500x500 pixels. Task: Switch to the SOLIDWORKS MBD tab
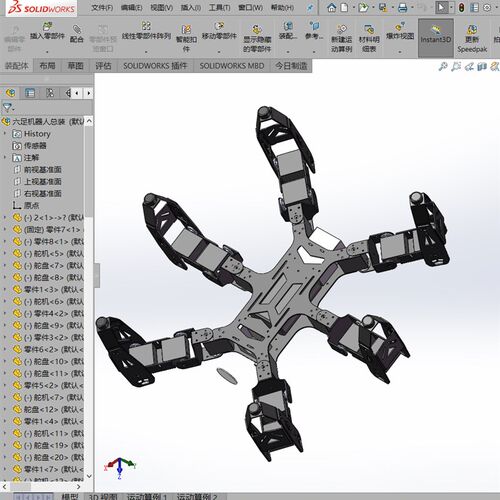(x=232, y=66)
